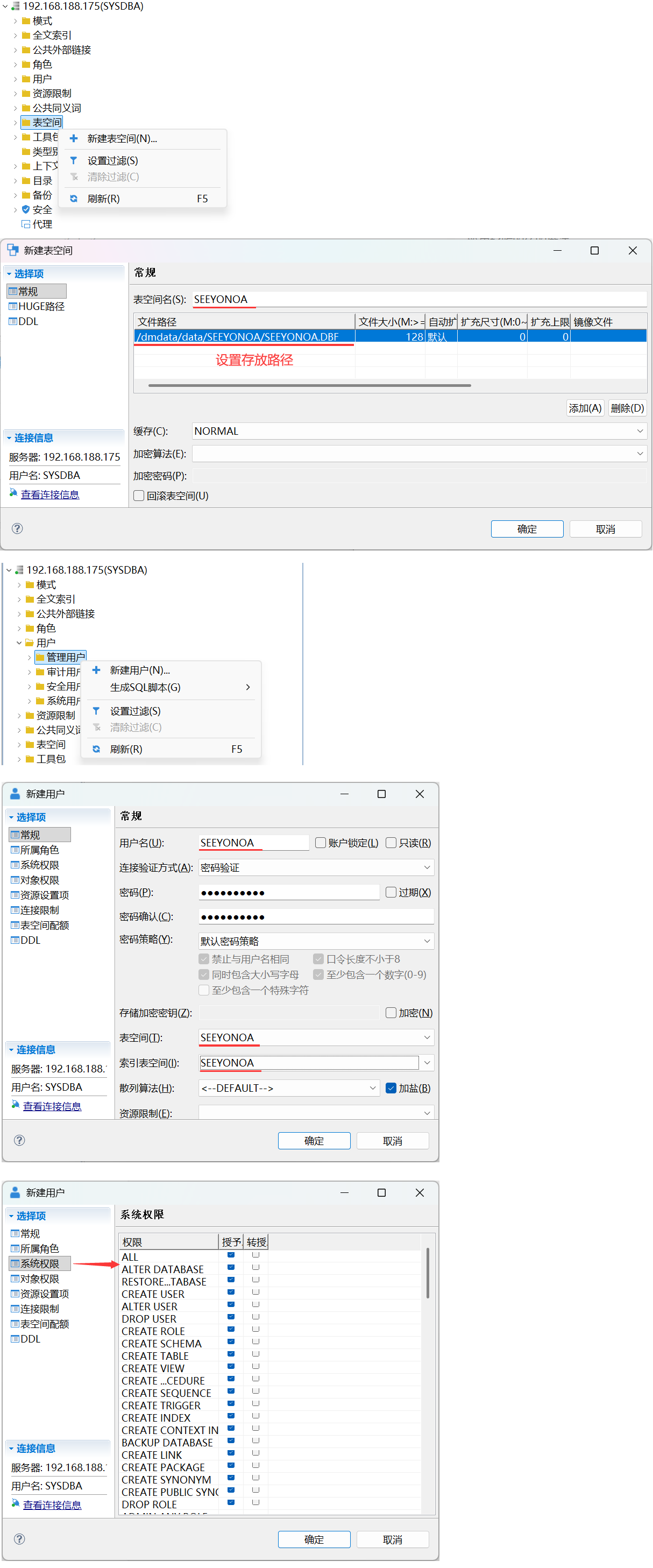The width and height of the screenshot is (653, 1568).
Task: Click the filter icon next to 设置过滤(S) under 表空间
Action: point(74,161)
